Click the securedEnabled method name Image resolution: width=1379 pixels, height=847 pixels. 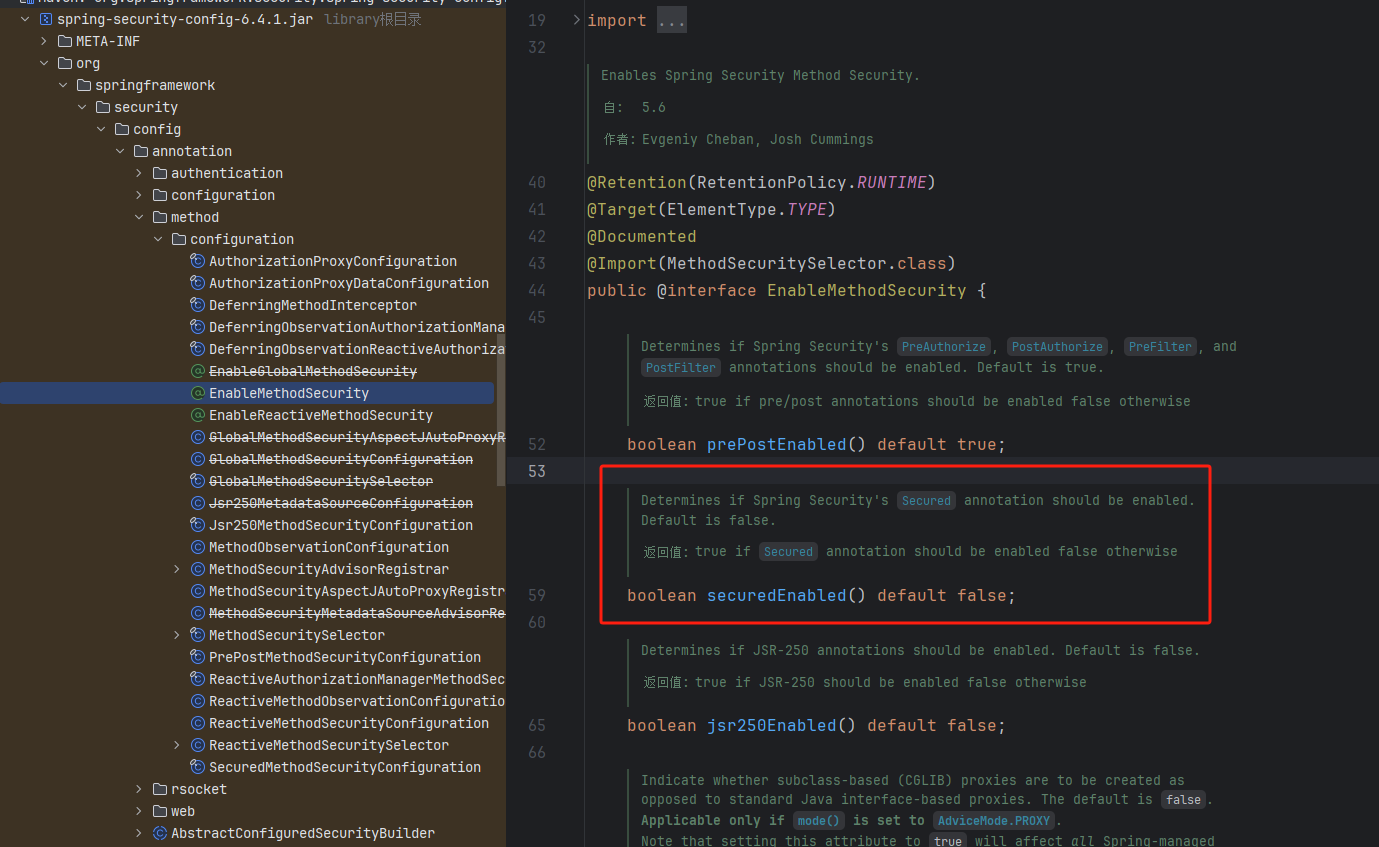[777, 595]
